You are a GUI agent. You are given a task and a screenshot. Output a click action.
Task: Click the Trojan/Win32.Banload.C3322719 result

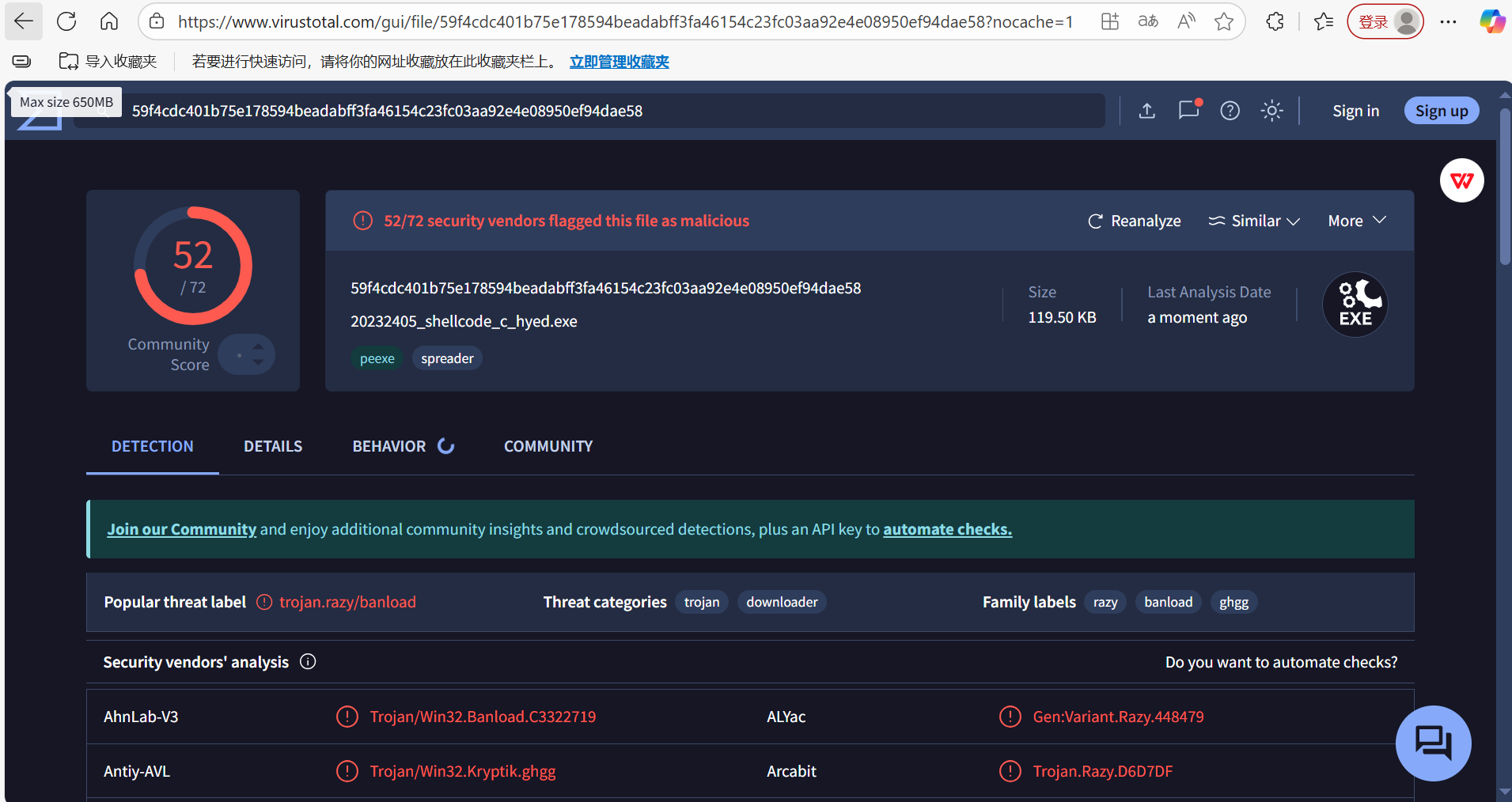tap(483, 717)
